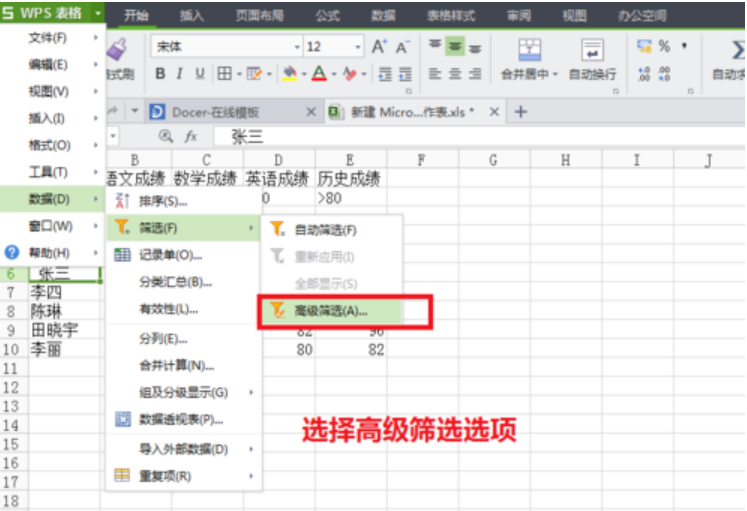Screen dimensions: 747x511
Task: Apply percent style to cells
Action: [x=663, y=47]
